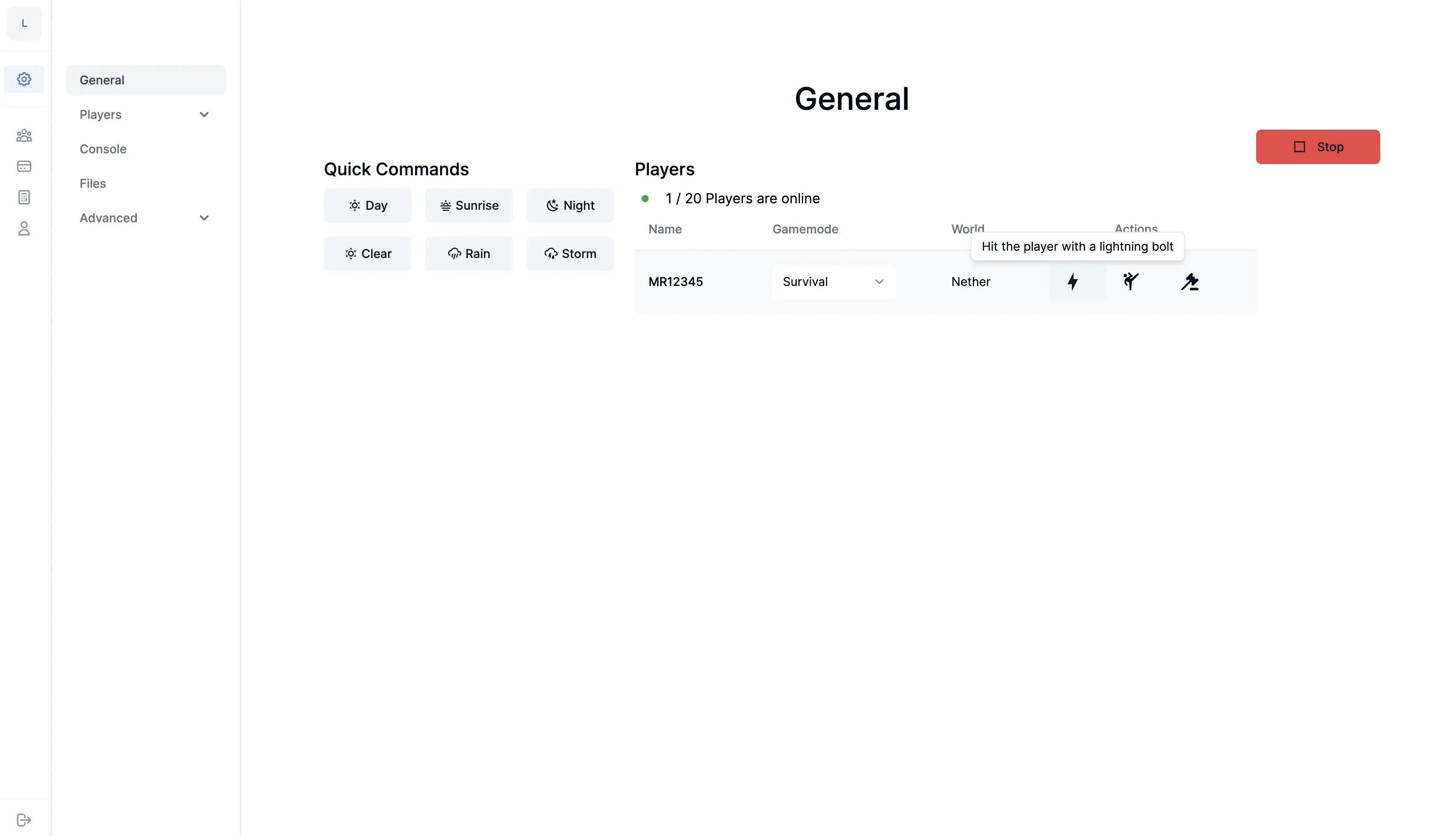Image resolution: width=1456 pixels, height=836 pixels.
Task: Click the player name MR12345
Action: pyautogui.click(x=675, y=281)
